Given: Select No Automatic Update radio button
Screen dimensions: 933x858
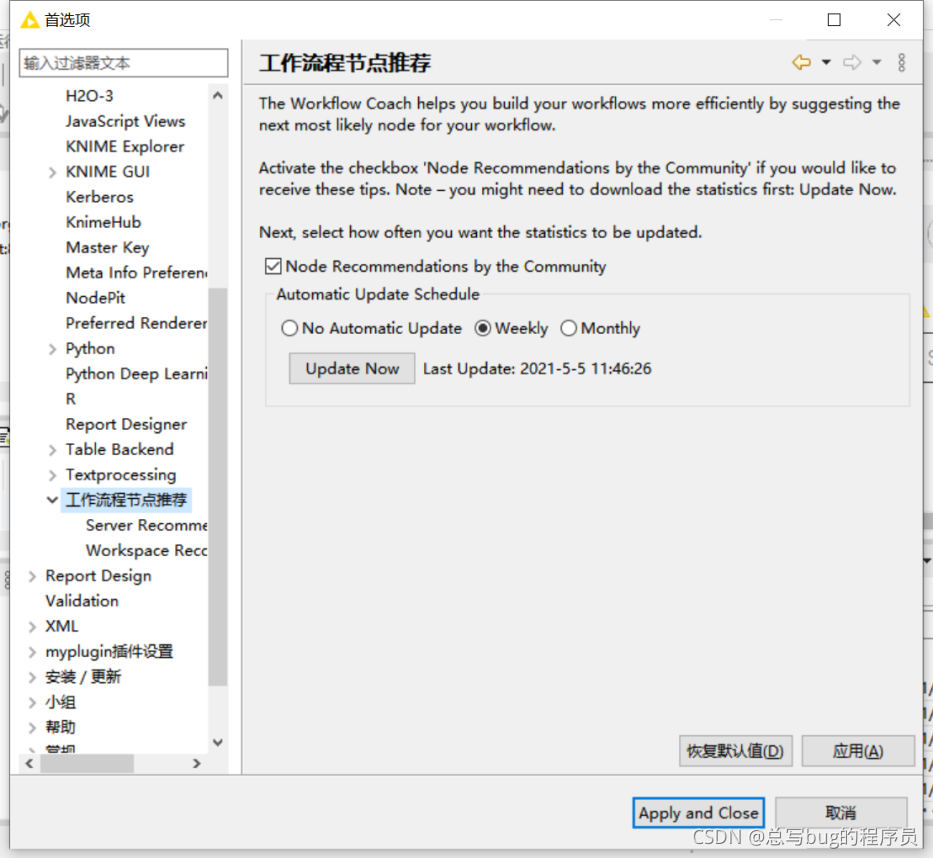Looking at the screenshot, I should (x=289, y=328).
